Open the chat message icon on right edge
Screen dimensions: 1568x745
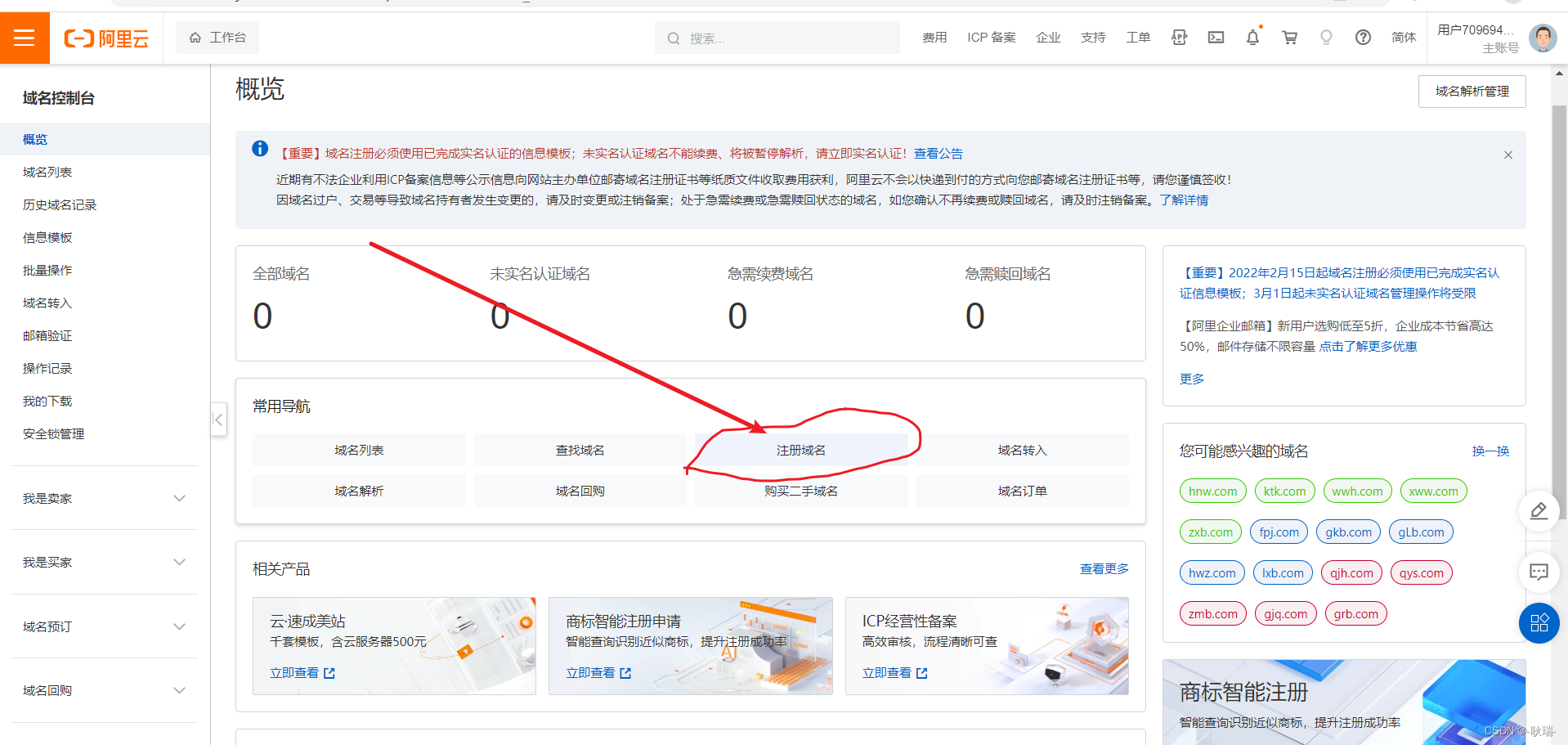1539,572
